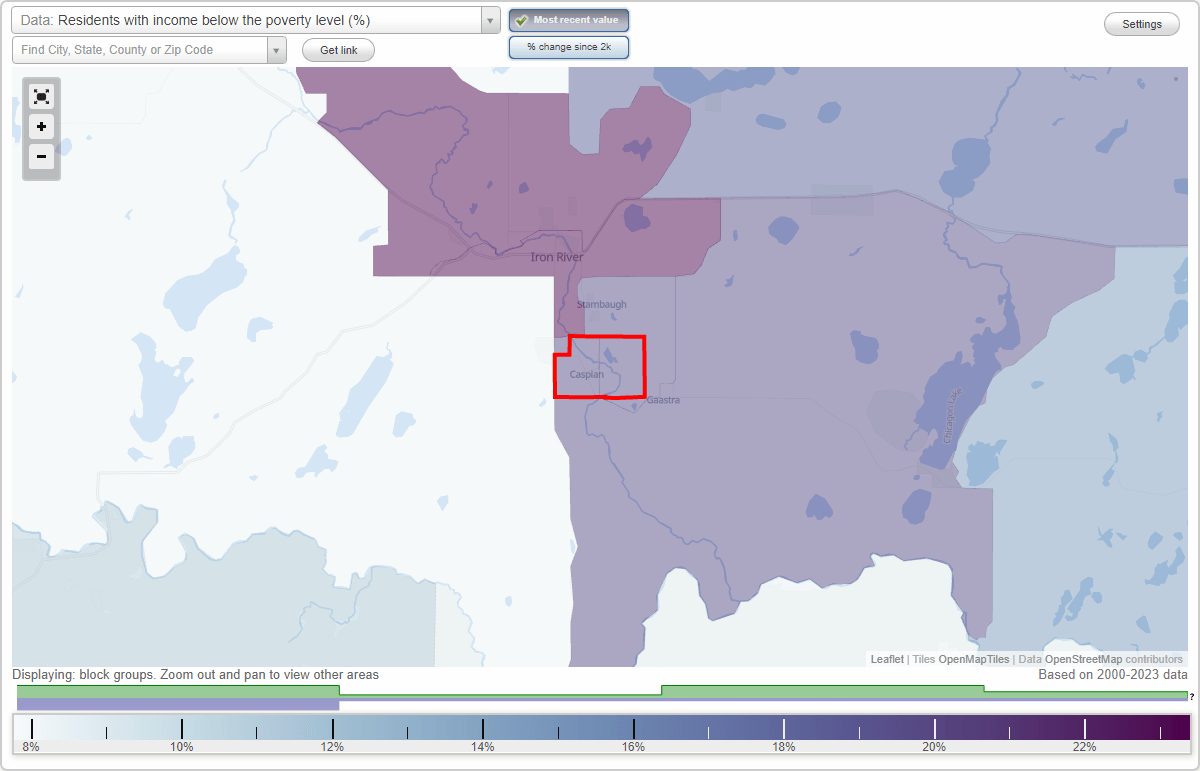Click the zoom in icon on the map
Image resolution: width=1200 pixels, height=771 pixels.
(x=41, y=127)
